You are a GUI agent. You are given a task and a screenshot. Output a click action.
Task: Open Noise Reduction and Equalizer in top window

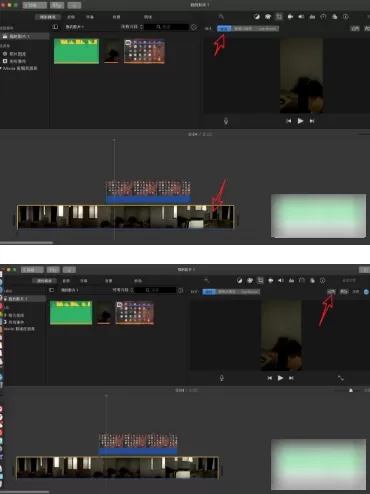(312, 16)
